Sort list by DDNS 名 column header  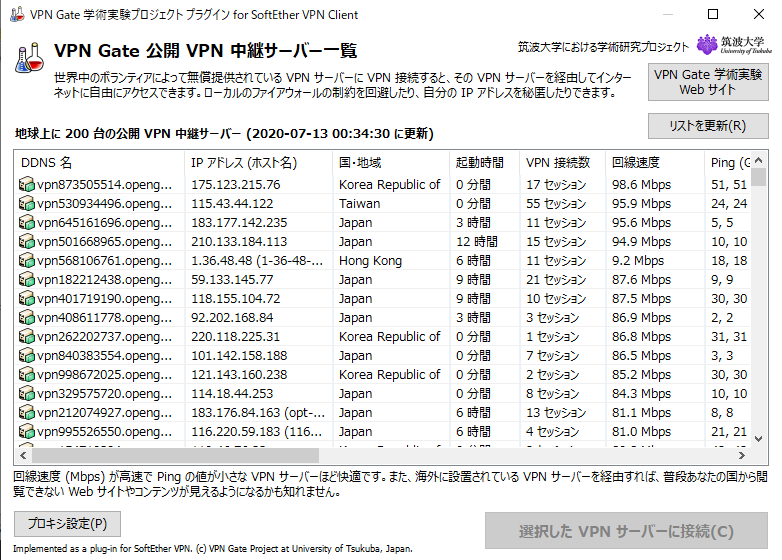[98, 162]
